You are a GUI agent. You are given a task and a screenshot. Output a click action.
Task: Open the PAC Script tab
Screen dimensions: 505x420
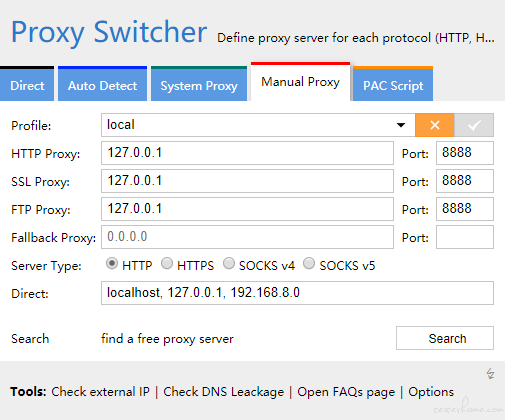393,84
